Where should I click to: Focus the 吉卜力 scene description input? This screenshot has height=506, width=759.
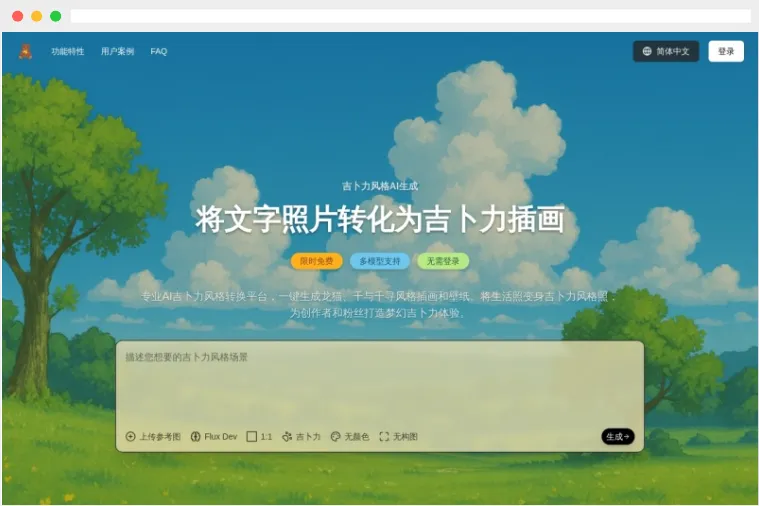coord(379,385)
